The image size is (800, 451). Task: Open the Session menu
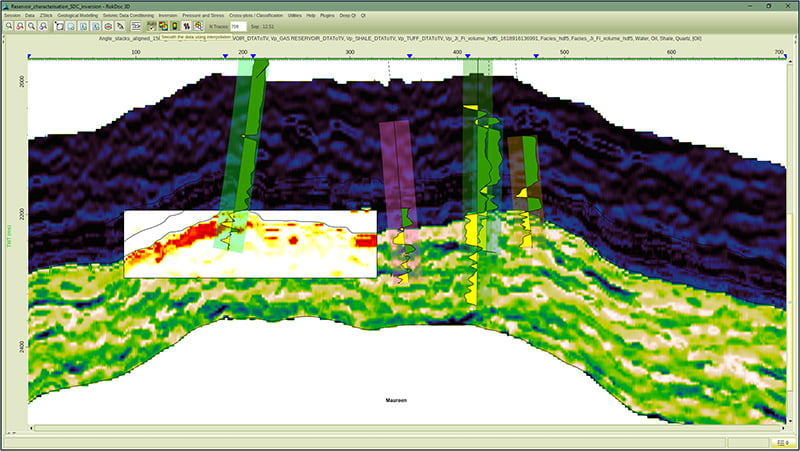click(x=12, y=16)
